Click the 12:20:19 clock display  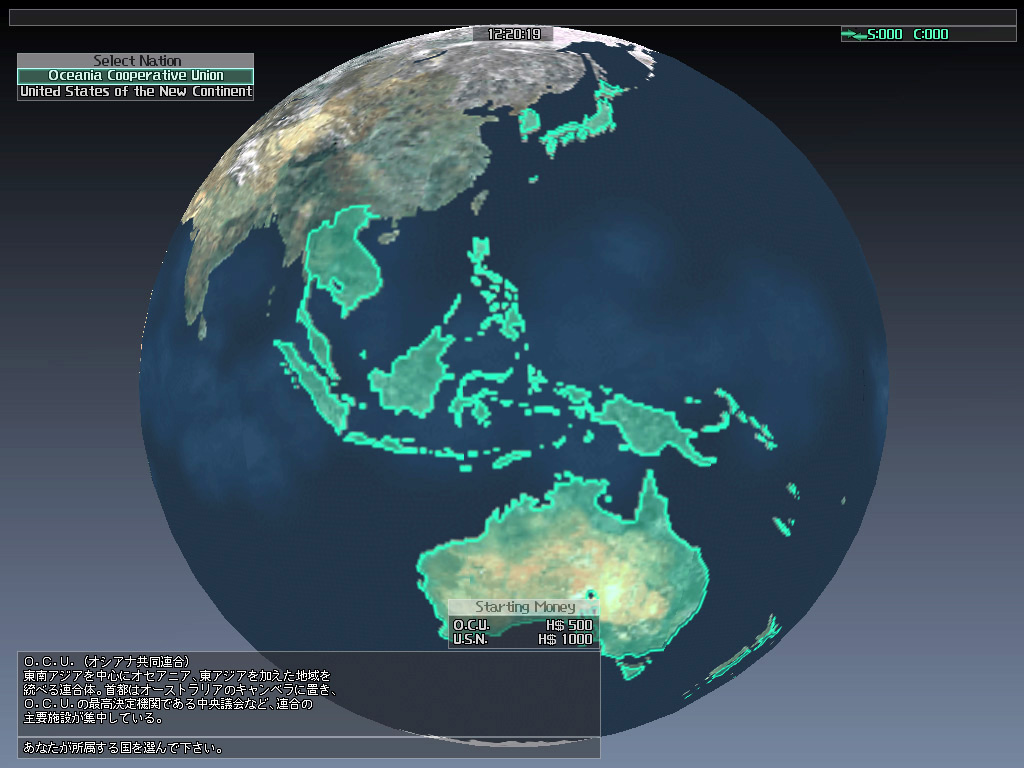click(x=514, y=34)
